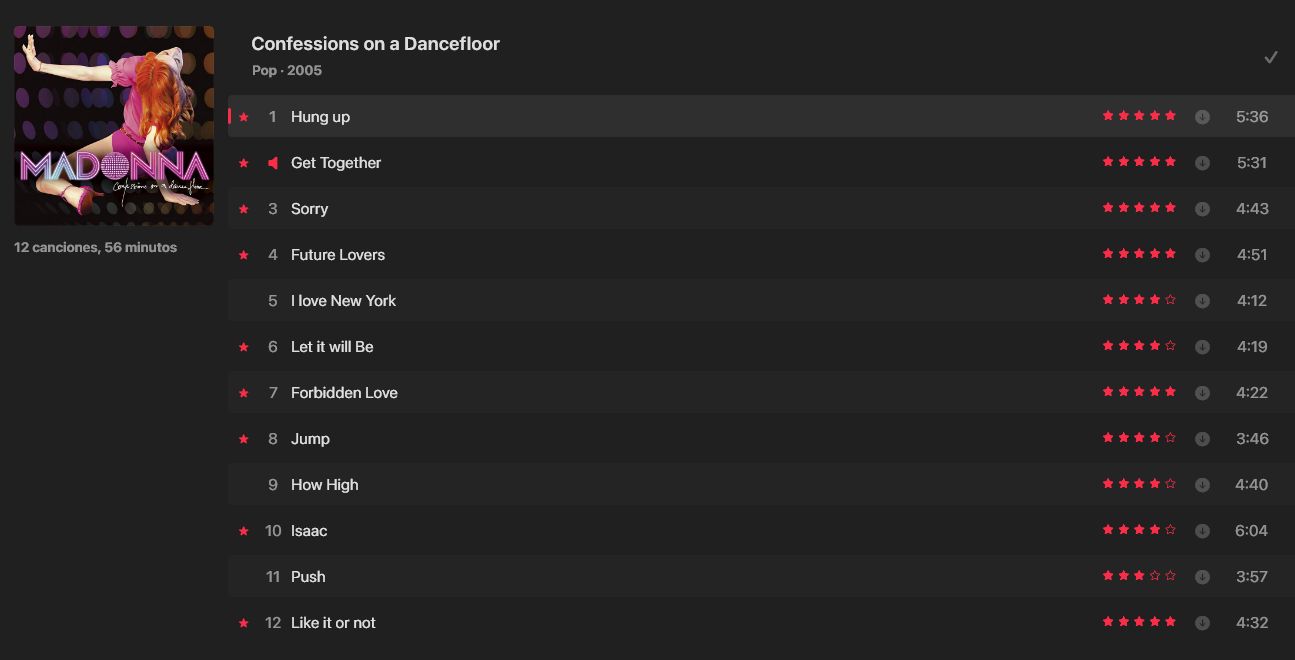Click the album title "Confessions on a Dancefloor"
Image resolution: width=1295 pixels, height=660 pixels.
pyautogui.click(x=375, y=44)
